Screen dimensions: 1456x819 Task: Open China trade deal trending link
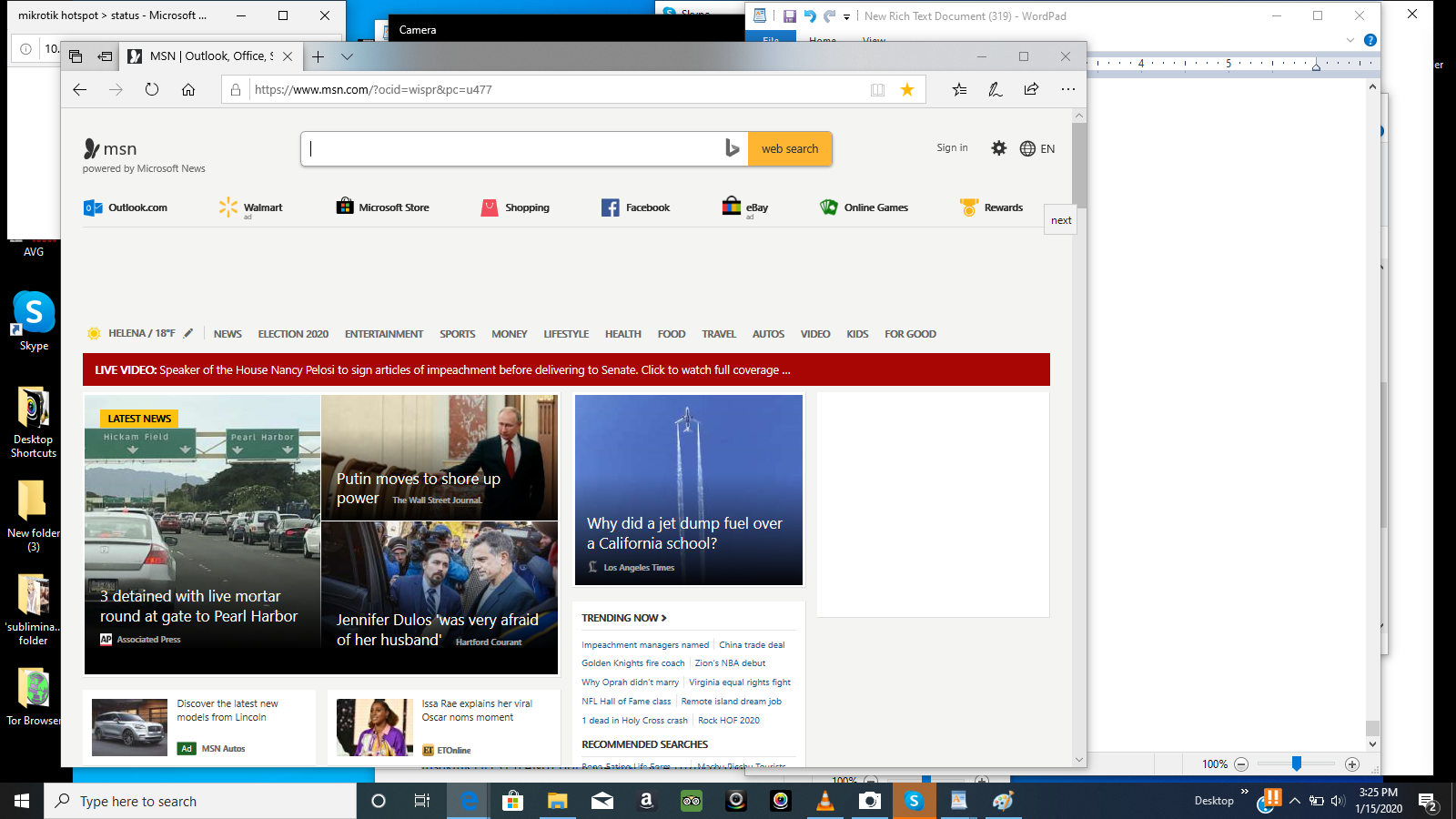coord(752,644)
